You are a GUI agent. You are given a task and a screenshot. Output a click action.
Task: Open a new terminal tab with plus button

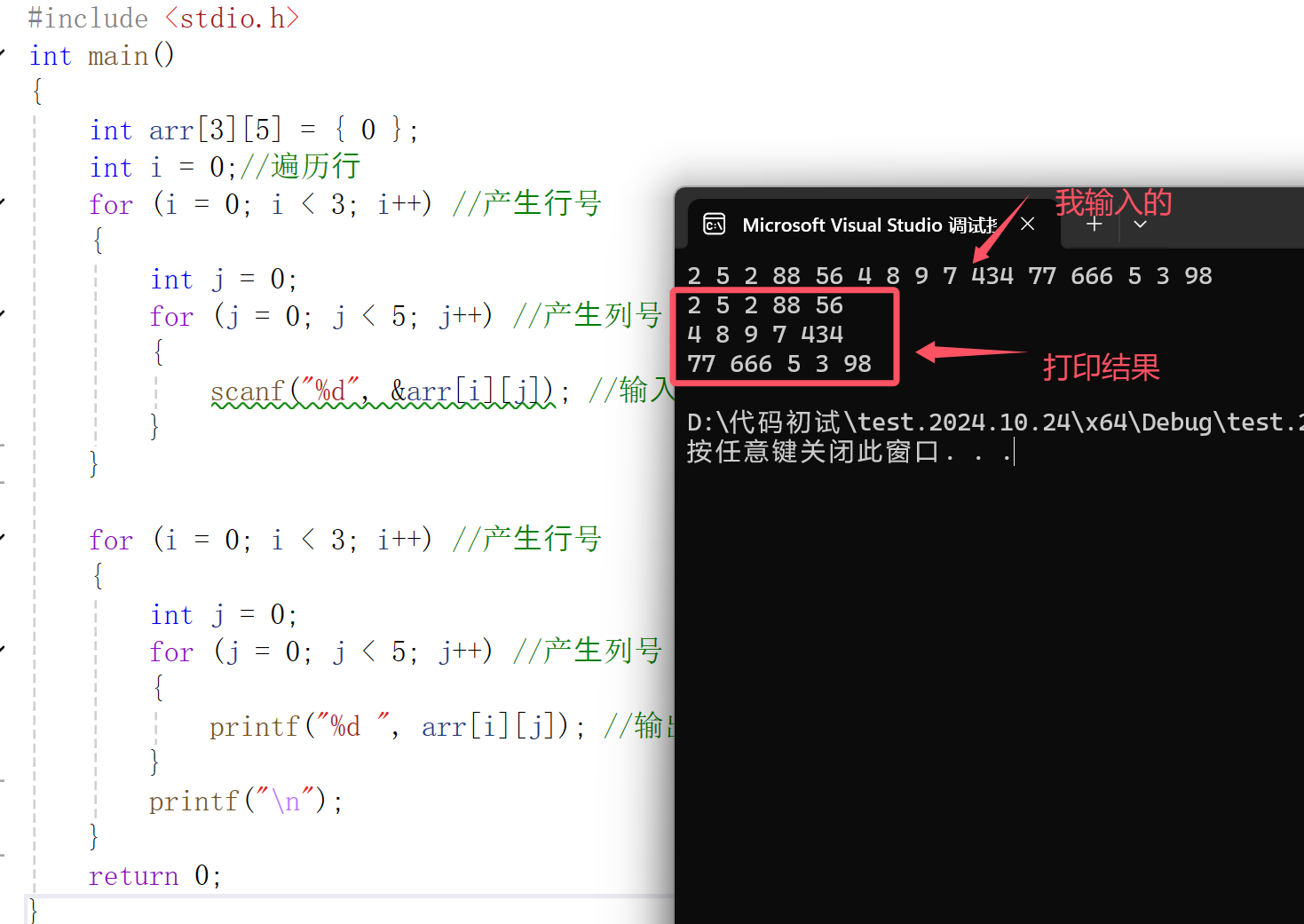(1095, 225)
